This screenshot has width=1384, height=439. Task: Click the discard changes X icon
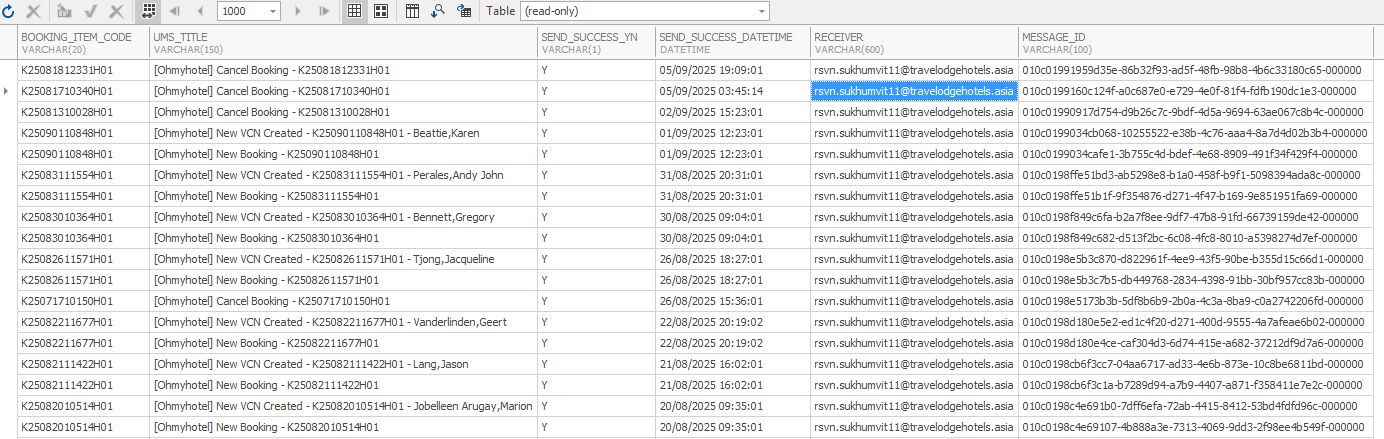[116, 11]
